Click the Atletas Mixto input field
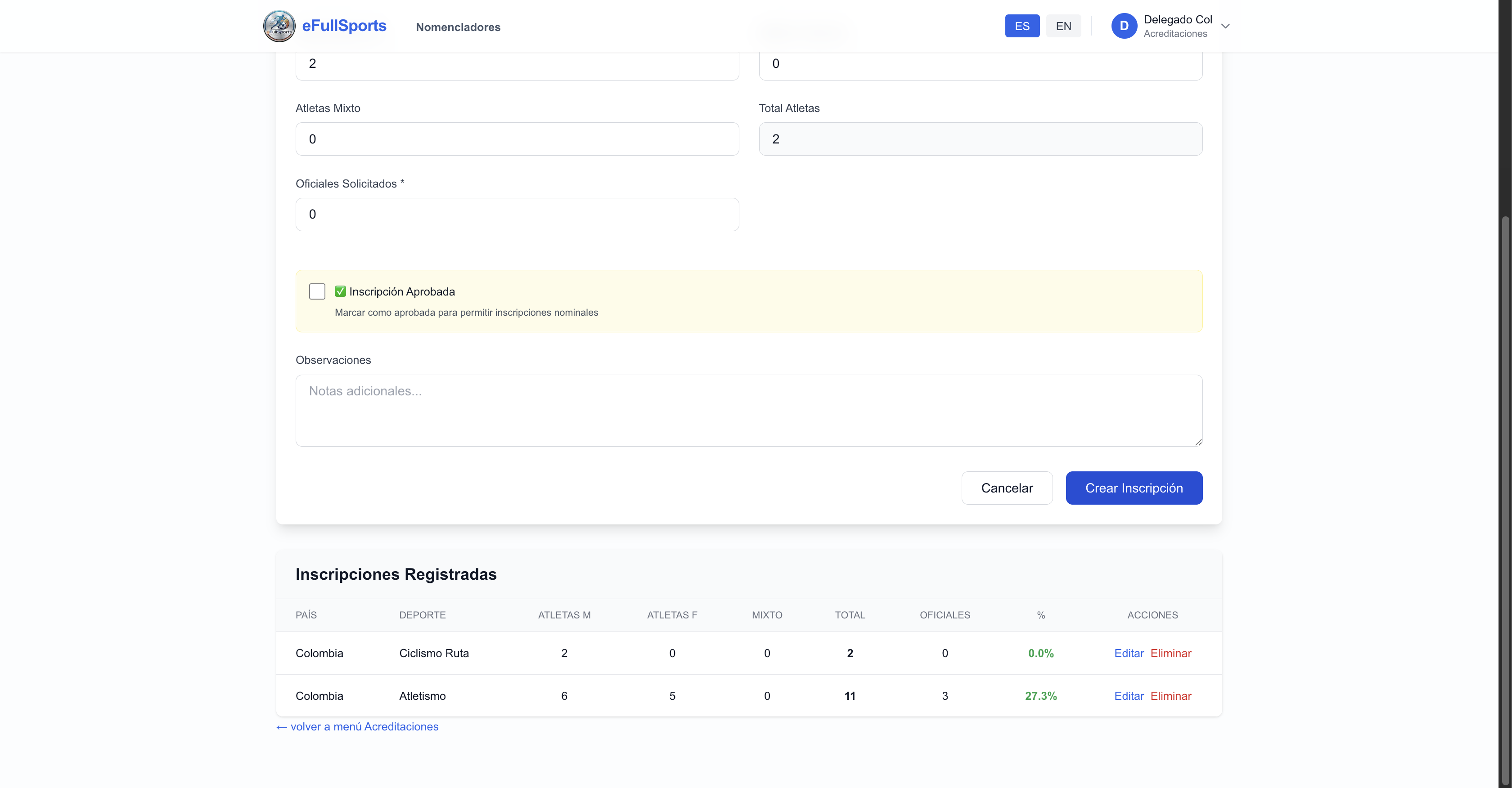1512x788 pixels. (517, 139)
